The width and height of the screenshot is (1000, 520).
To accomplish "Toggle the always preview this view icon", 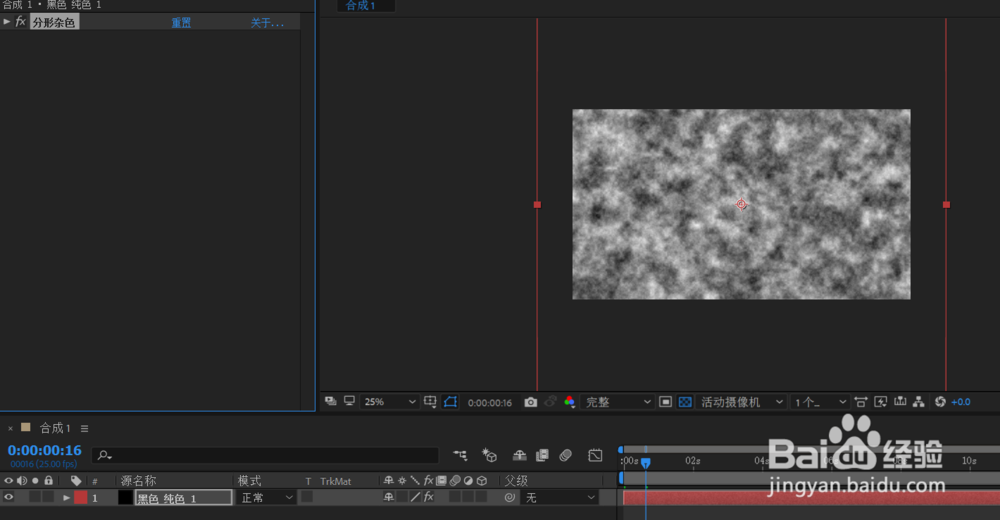I will 330,401.
